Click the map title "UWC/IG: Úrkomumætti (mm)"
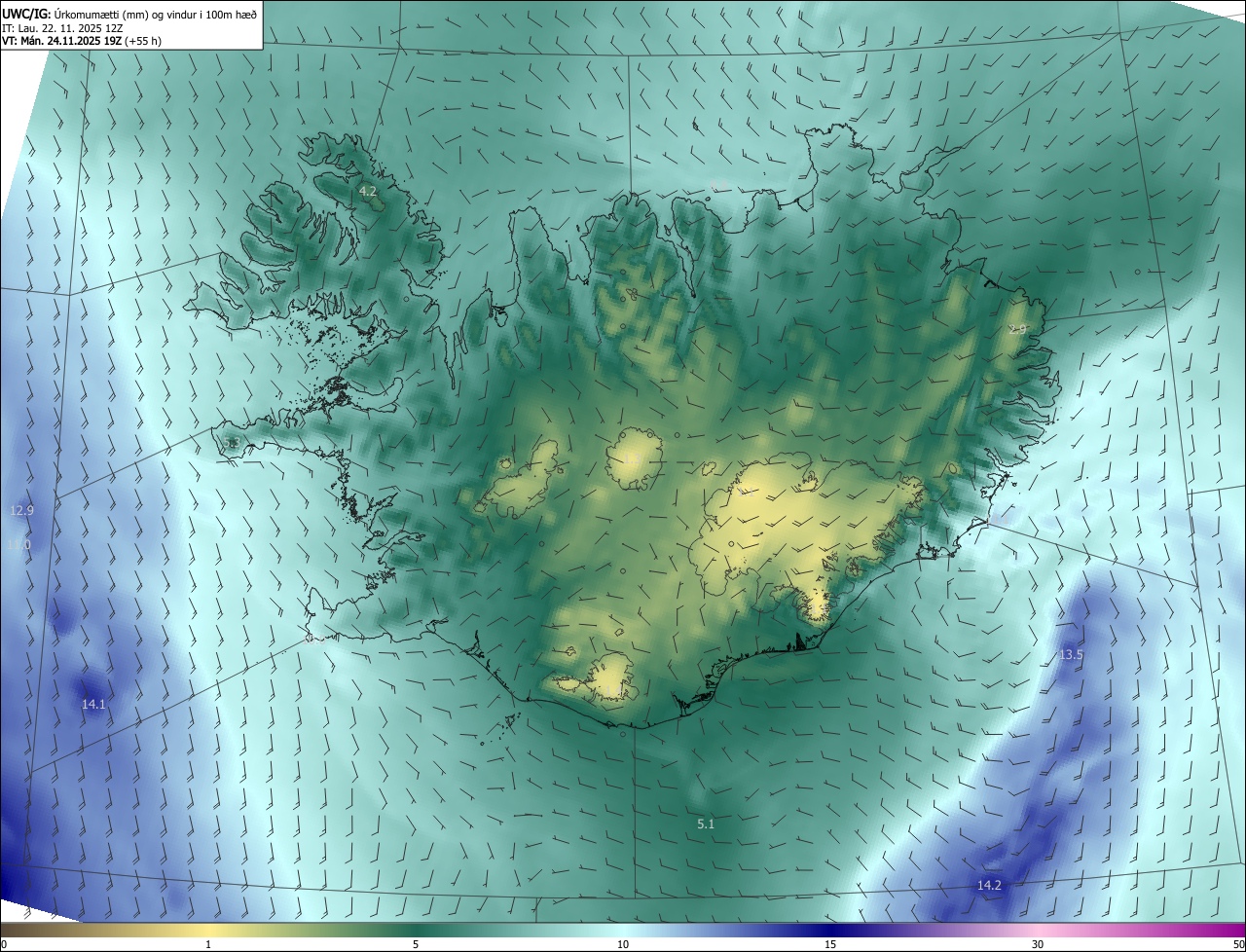 point(76,14)
